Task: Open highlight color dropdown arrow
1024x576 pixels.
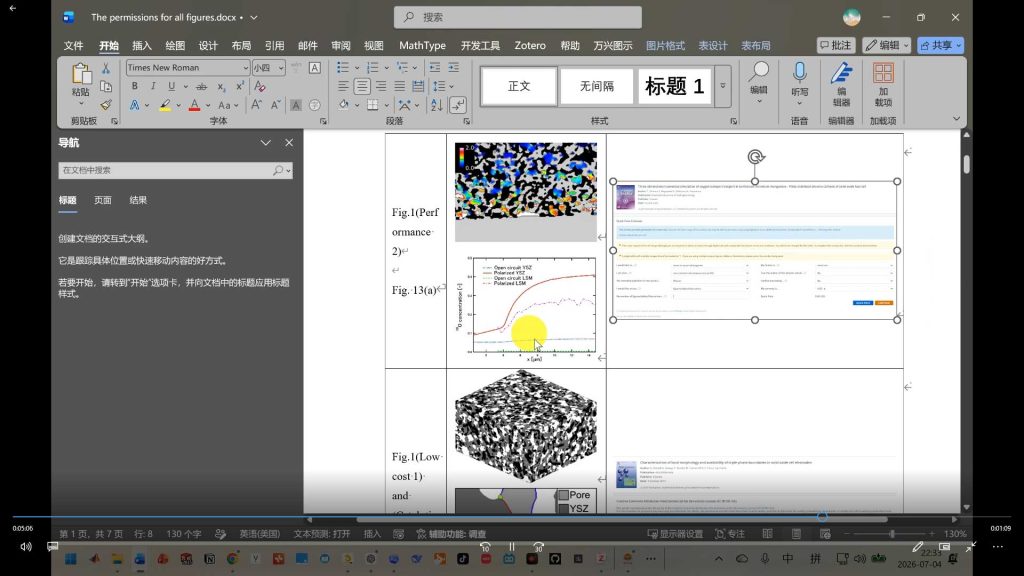Action: click(178, 105)
